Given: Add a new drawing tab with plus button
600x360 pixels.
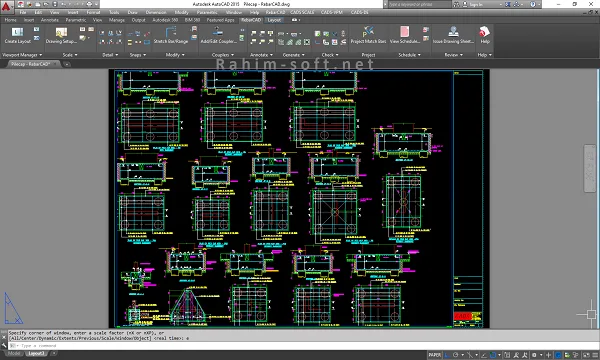Looking at the screenshot, I should pos(67,64).
